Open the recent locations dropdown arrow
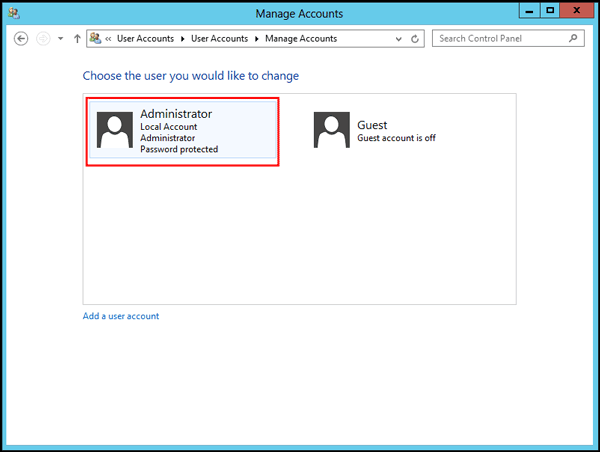Screen dimensions: 600x452 pos(60,39)
